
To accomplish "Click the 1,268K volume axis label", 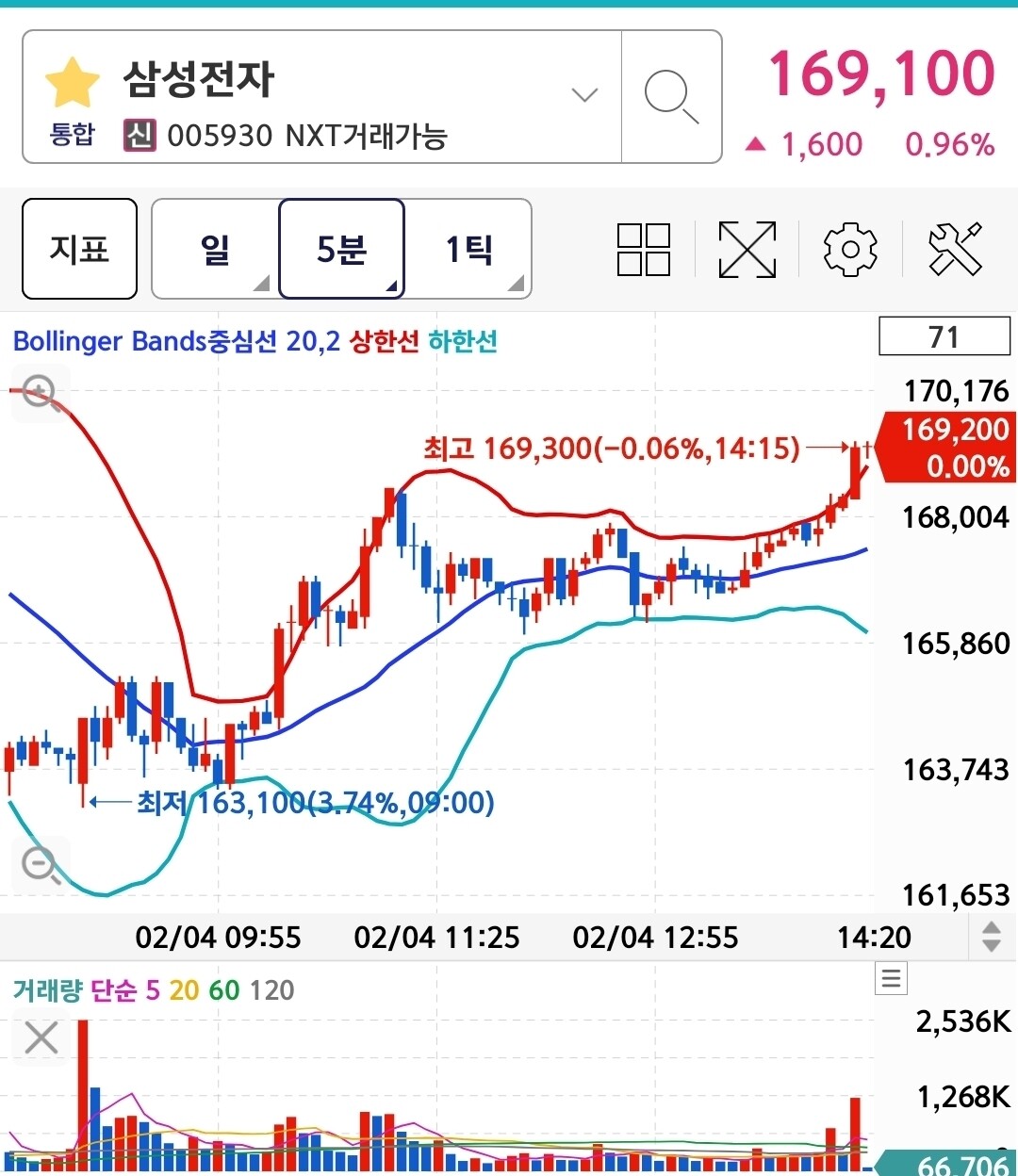I will tap(963, 1097).
